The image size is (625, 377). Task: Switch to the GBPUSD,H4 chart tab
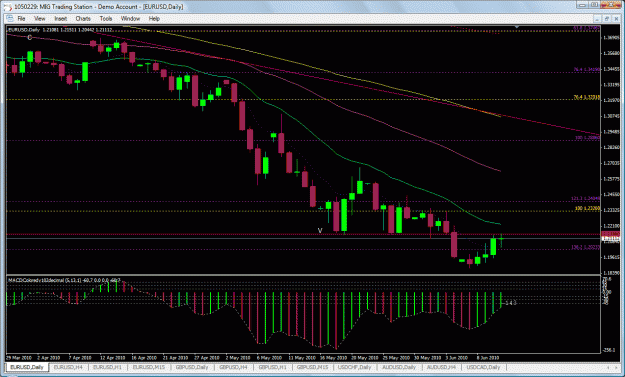click(233, 367)
